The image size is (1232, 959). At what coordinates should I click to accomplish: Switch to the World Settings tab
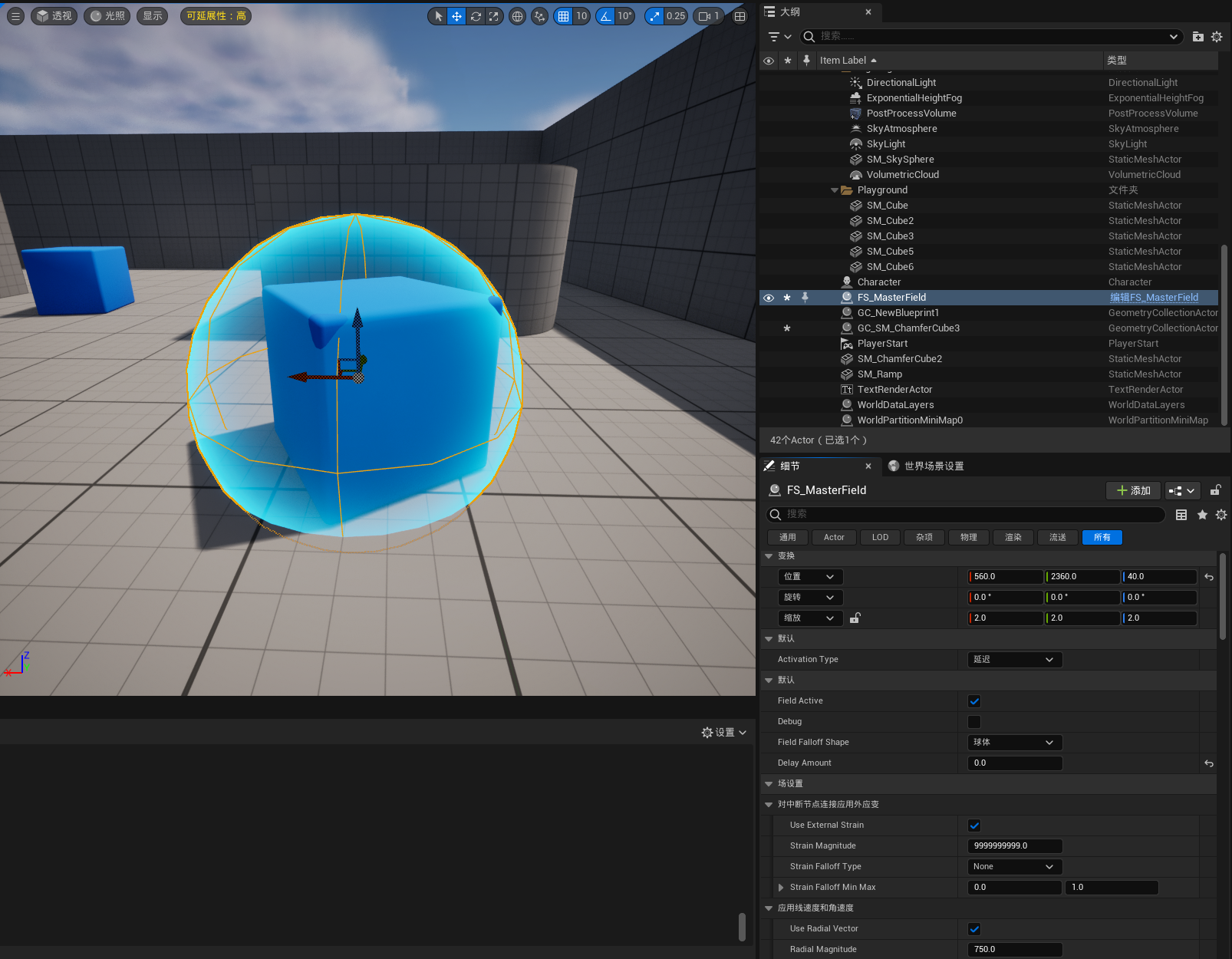click(926, 466)
